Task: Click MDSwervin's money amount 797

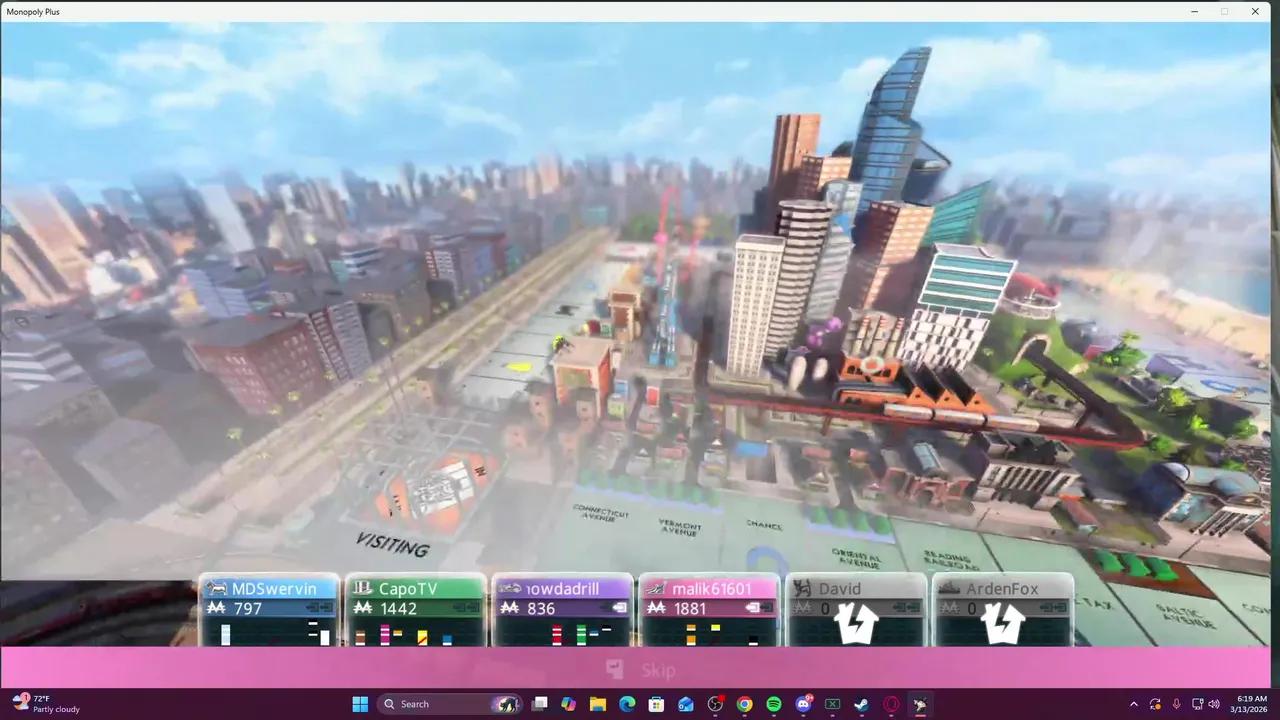Action: coord(247,608)
